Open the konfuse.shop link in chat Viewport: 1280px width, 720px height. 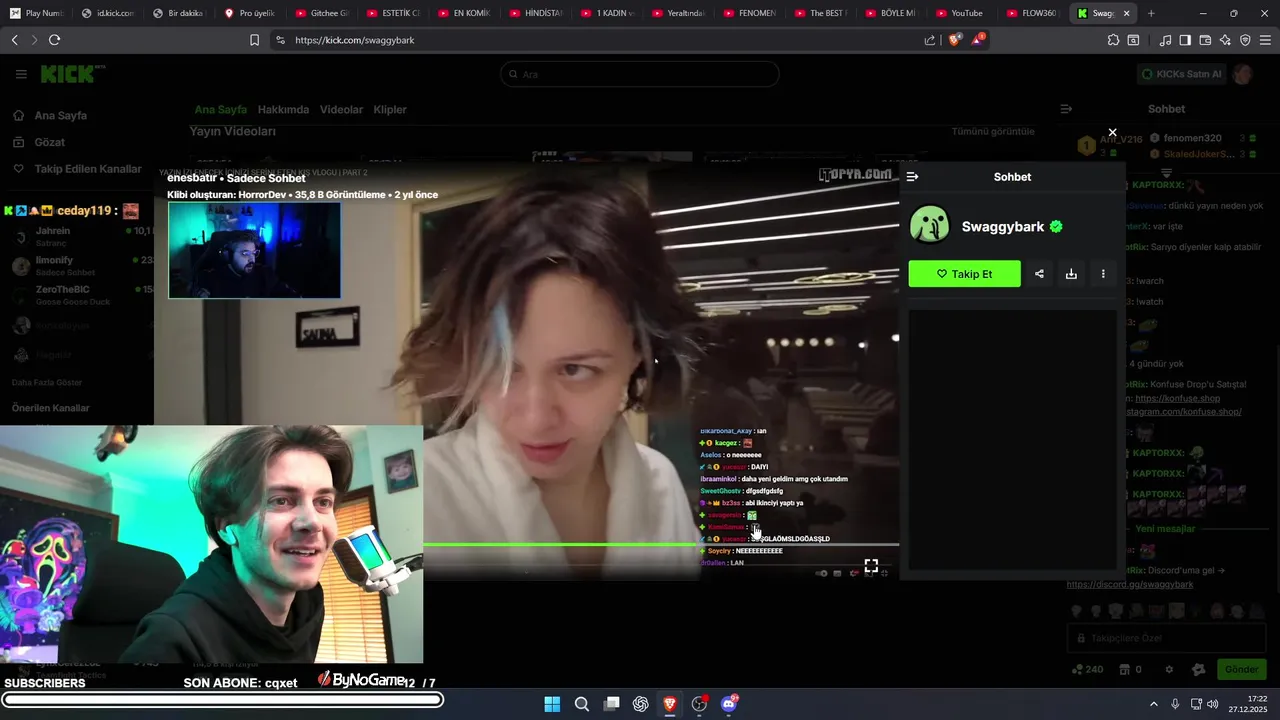1178,398
